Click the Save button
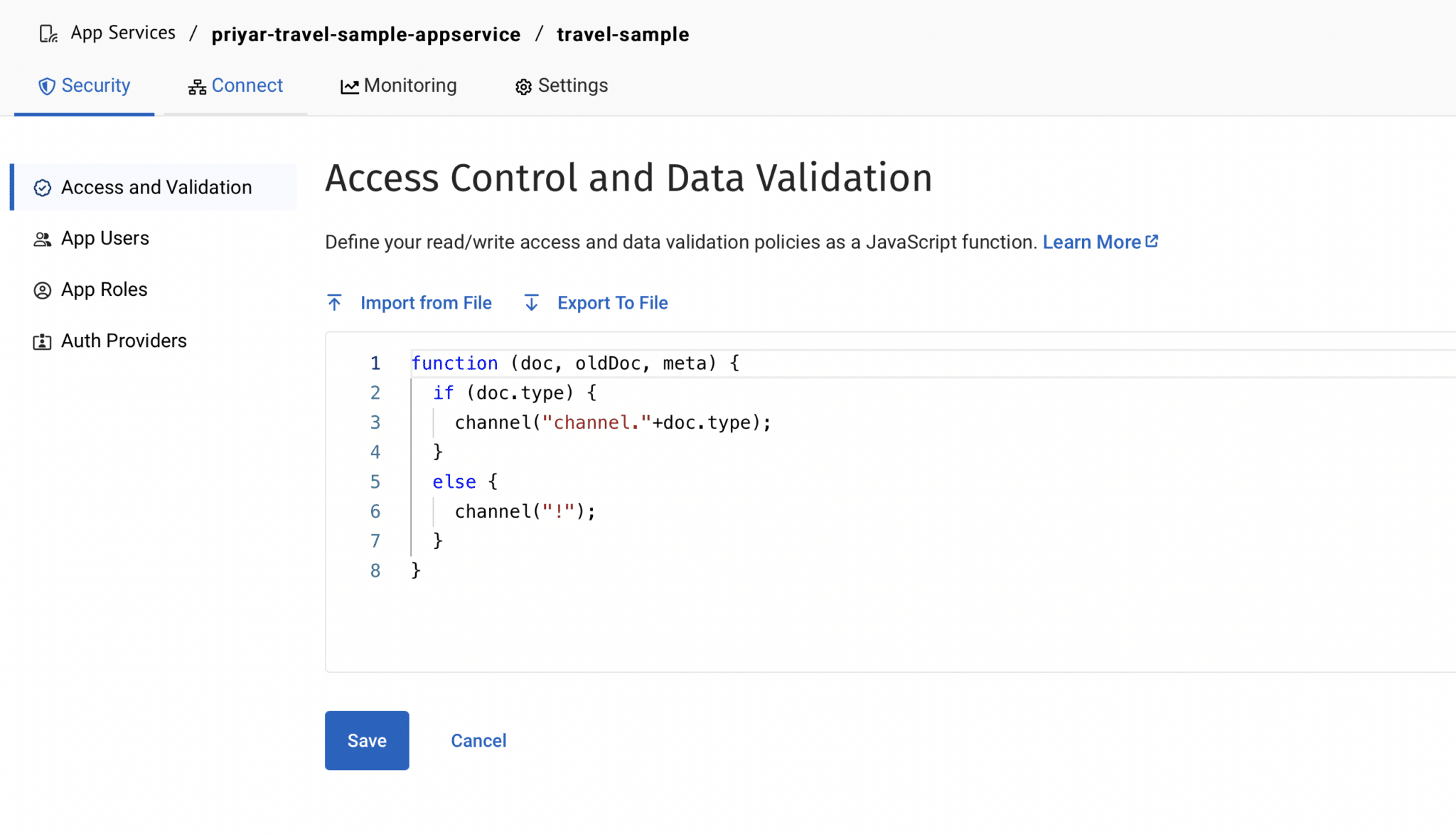This screenshot has height=837, width=1456. coord(367,740)
